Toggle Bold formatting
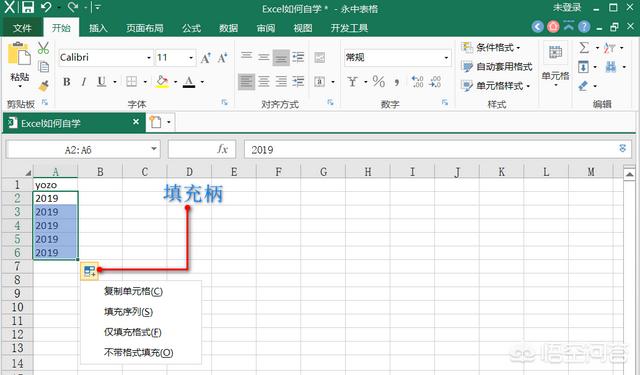 (67, 82)
